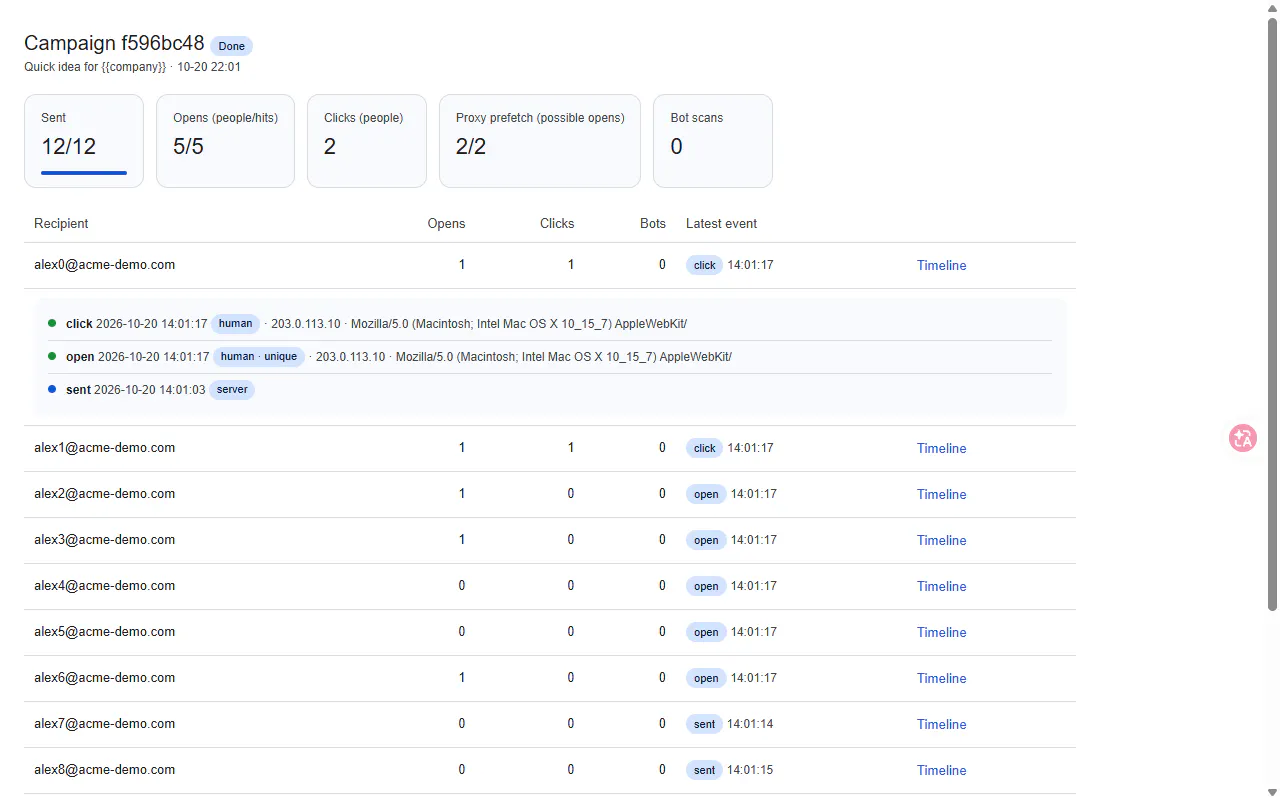Image resolution: width=1280 pixels, height=800 pixels.
Task: Expand the Timeline for alex1@acme-demo.com
Action: point(941,448)
